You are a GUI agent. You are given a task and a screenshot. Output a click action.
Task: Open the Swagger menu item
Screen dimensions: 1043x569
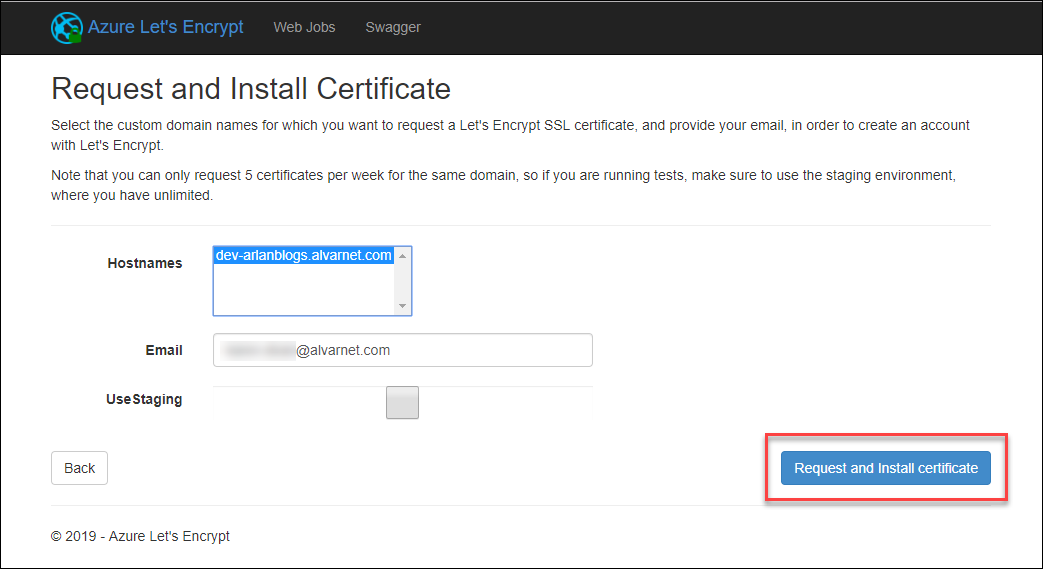click(x=393, y=27)
